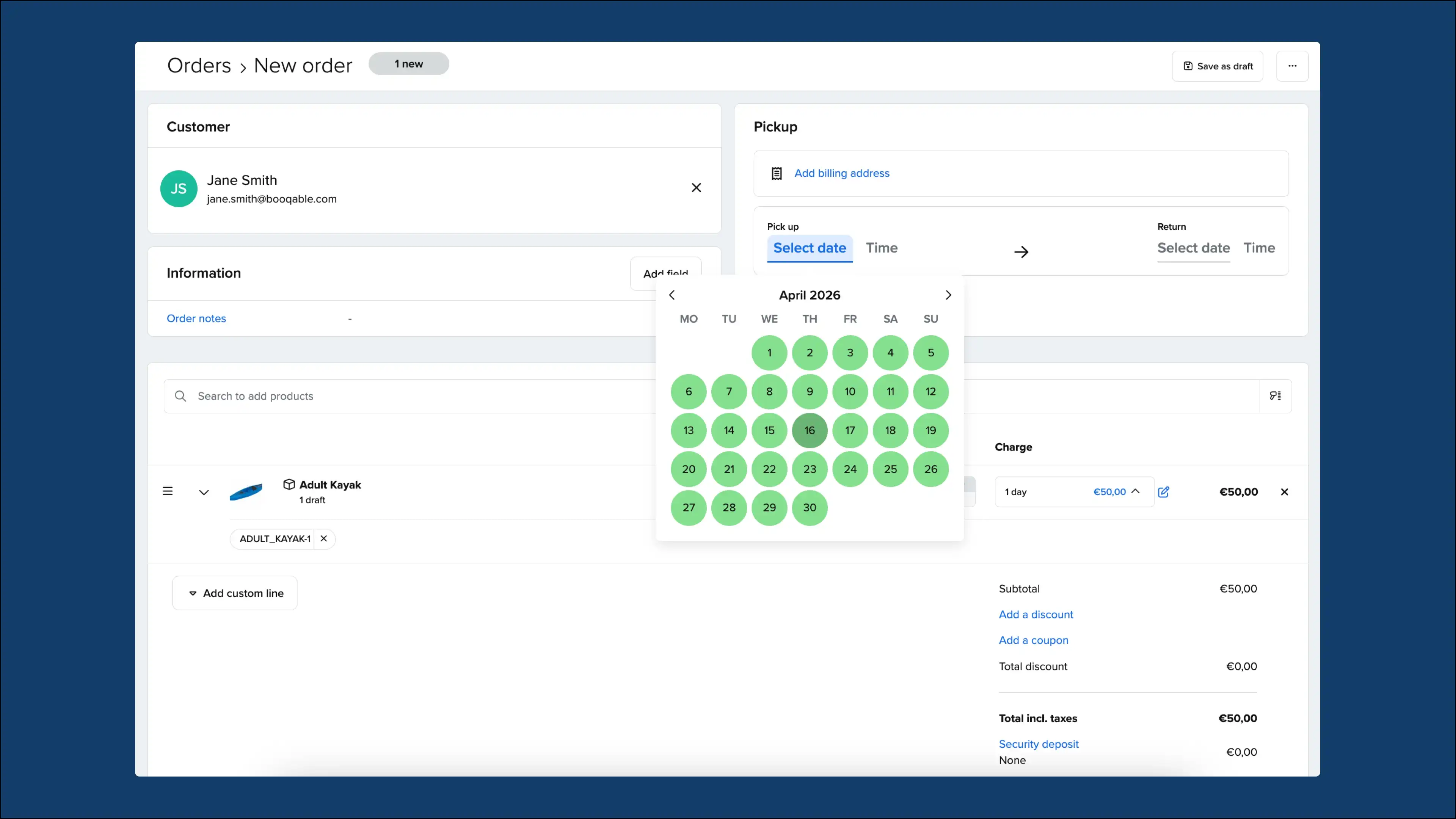Click the drag handle on the Adult Kayak line
The image size is (1456, 819).
[168, 491]
